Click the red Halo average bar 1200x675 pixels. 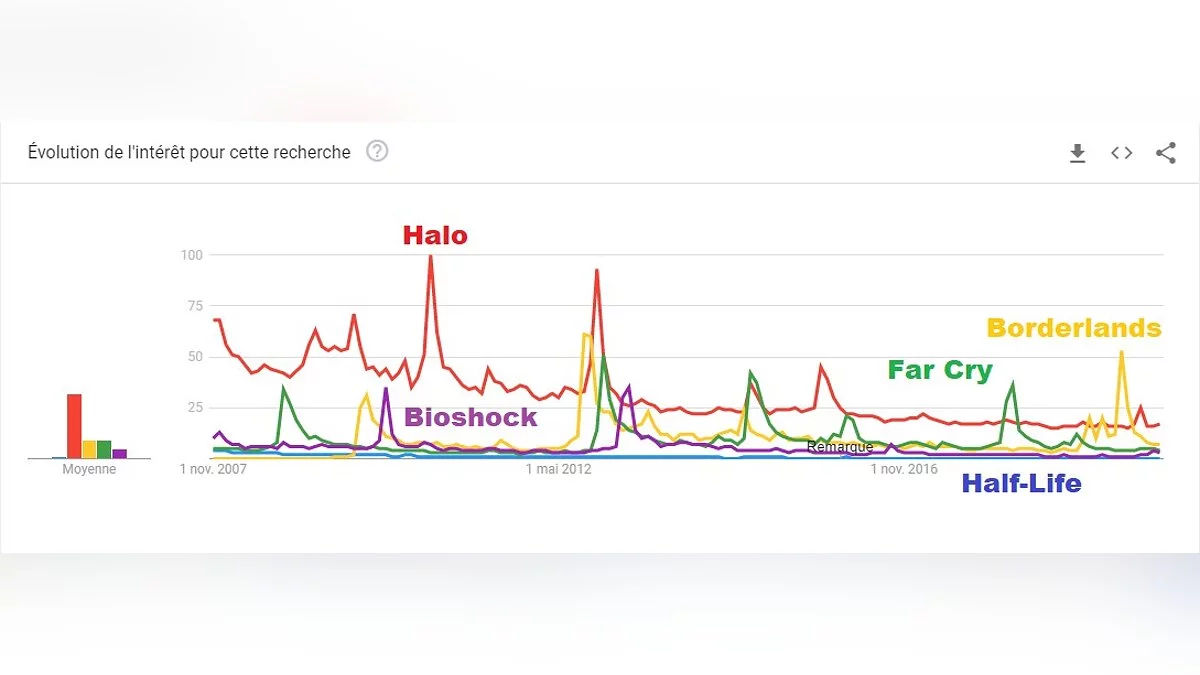click(74, 426)
